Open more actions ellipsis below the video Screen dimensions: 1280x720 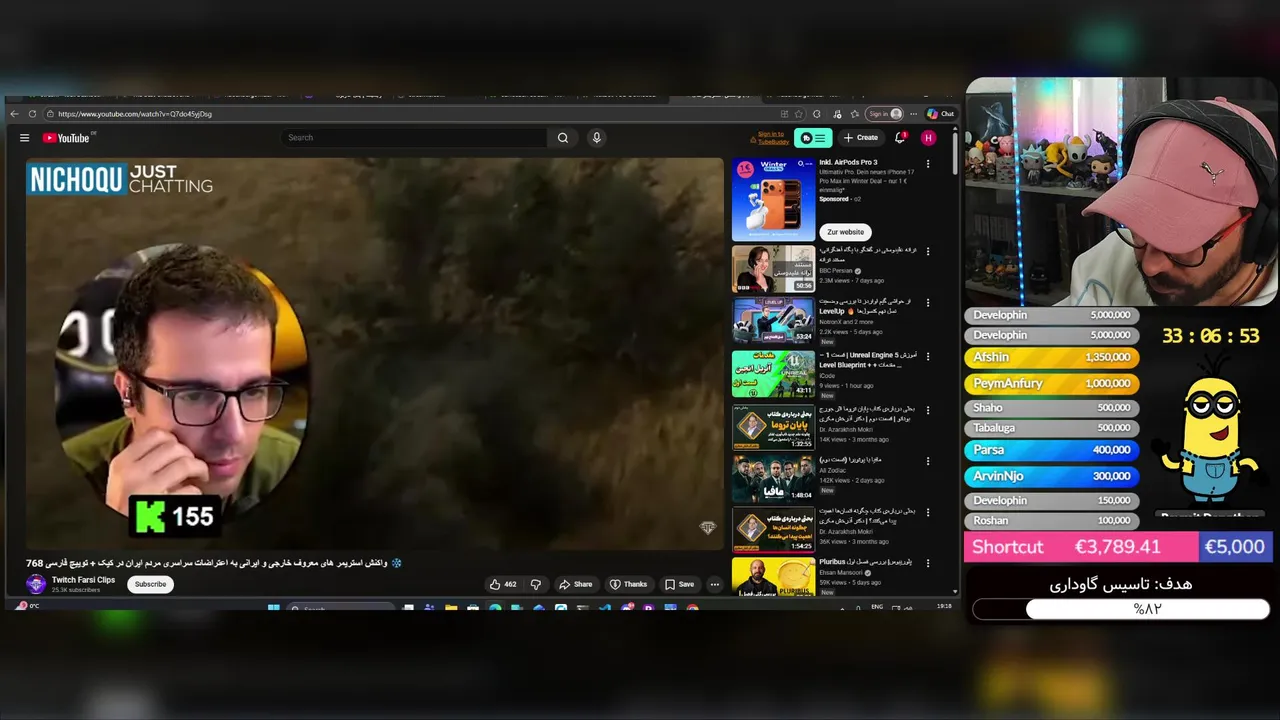click(x=714, y=584)
